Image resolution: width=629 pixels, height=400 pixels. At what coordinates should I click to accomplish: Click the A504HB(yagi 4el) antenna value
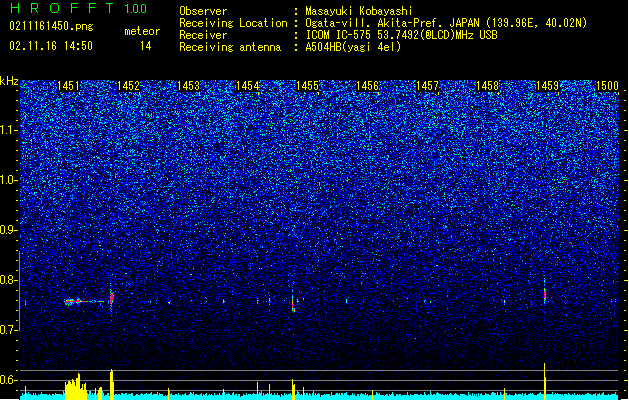pyautogui.click(x=353, y=47)
